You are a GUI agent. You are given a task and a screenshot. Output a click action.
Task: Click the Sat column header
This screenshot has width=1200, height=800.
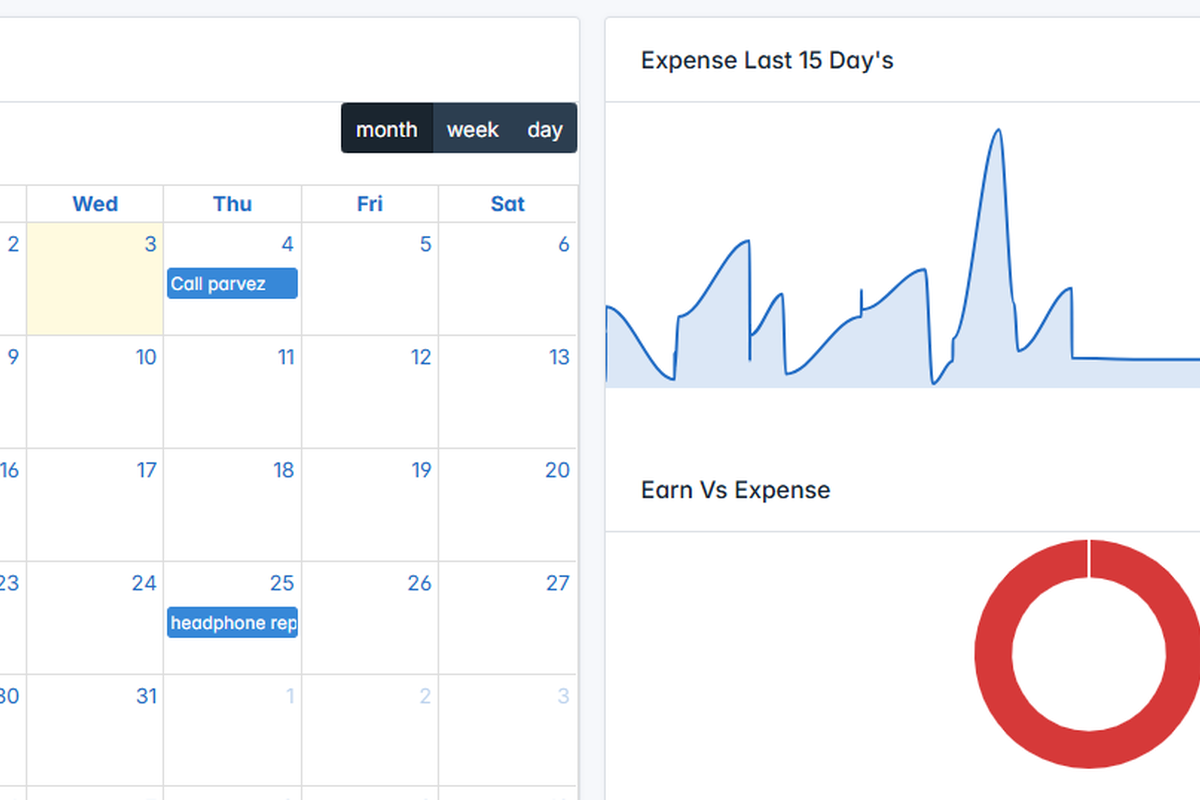507,204
